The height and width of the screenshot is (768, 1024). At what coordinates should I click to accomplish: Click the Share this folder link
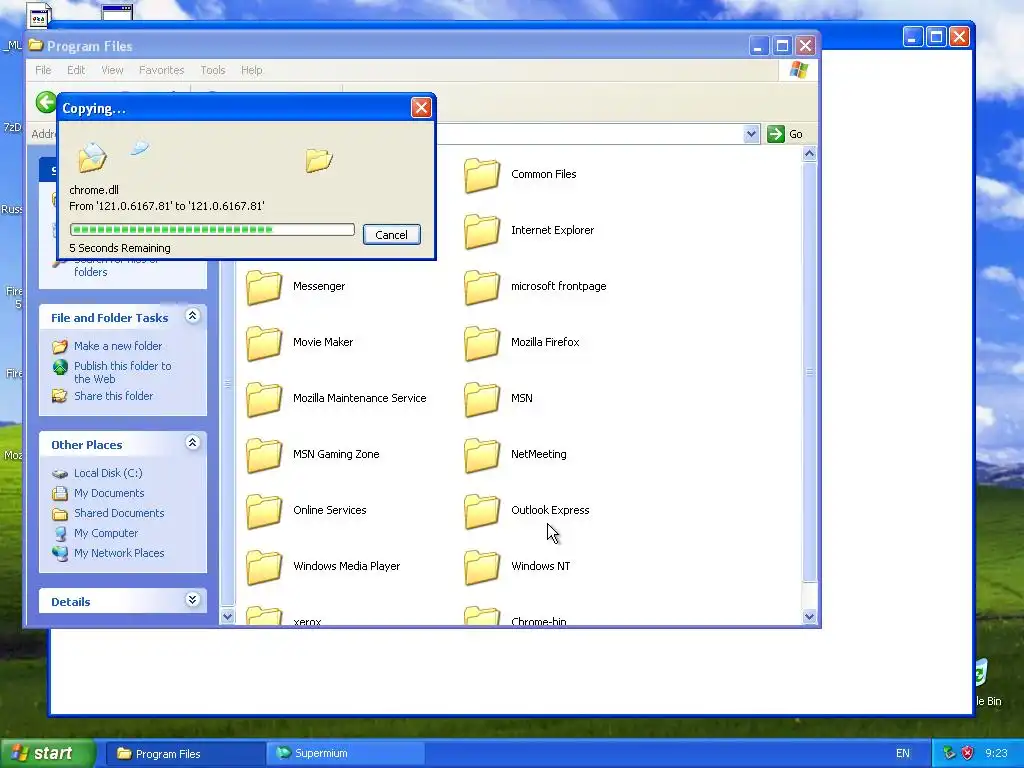[114, 396]
